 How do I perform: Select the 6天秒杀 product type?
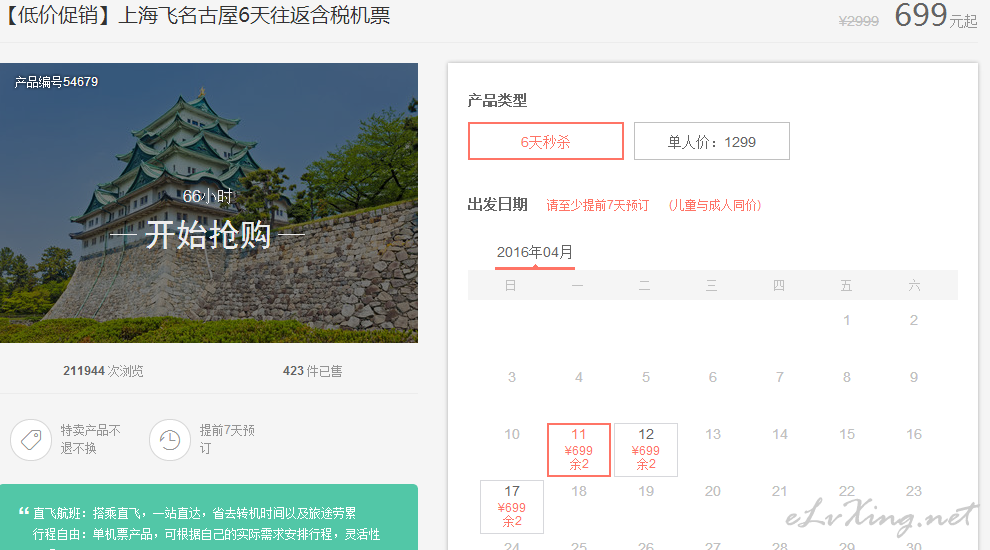(x=546, y=141)
